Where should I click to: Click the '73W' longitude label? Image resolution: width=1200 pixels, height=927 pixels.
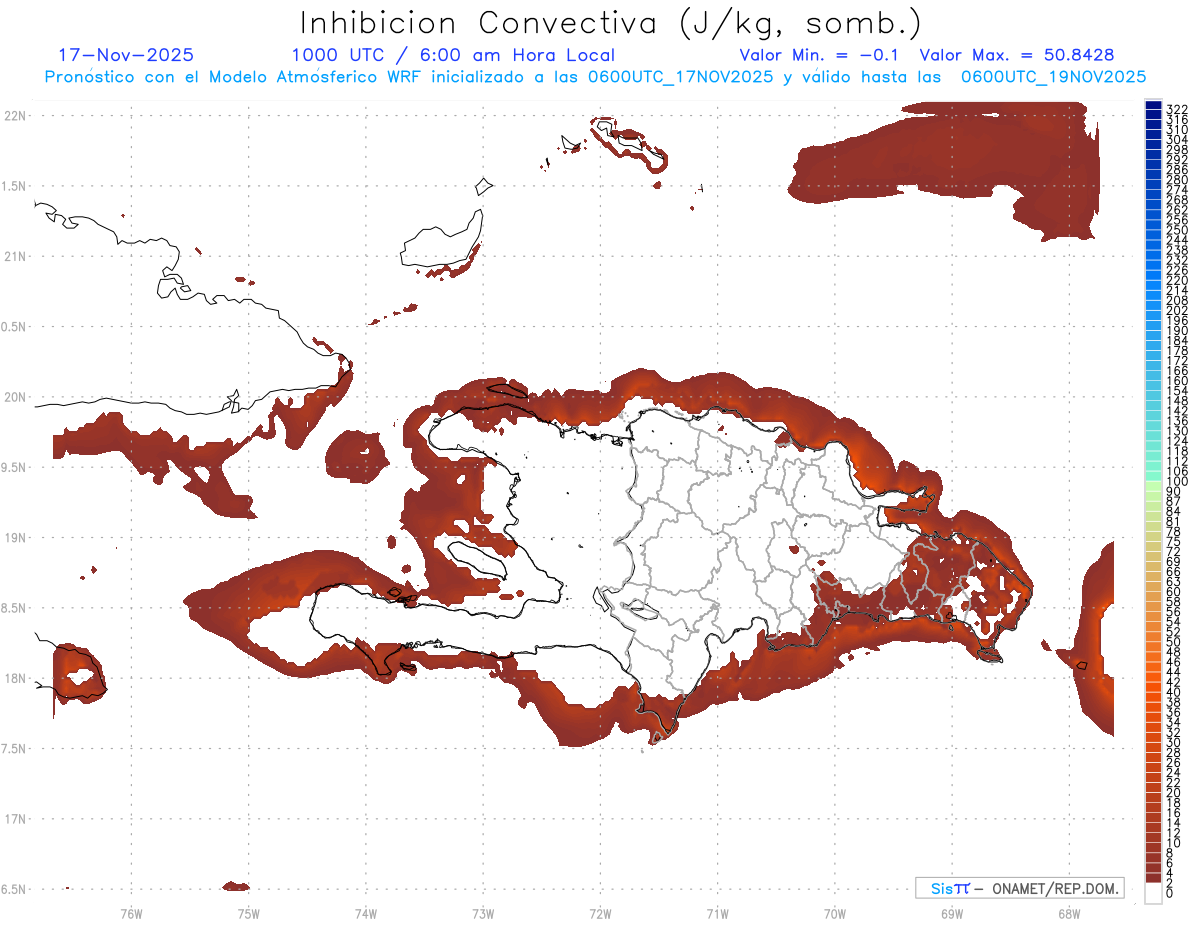[x=483, y=914]
